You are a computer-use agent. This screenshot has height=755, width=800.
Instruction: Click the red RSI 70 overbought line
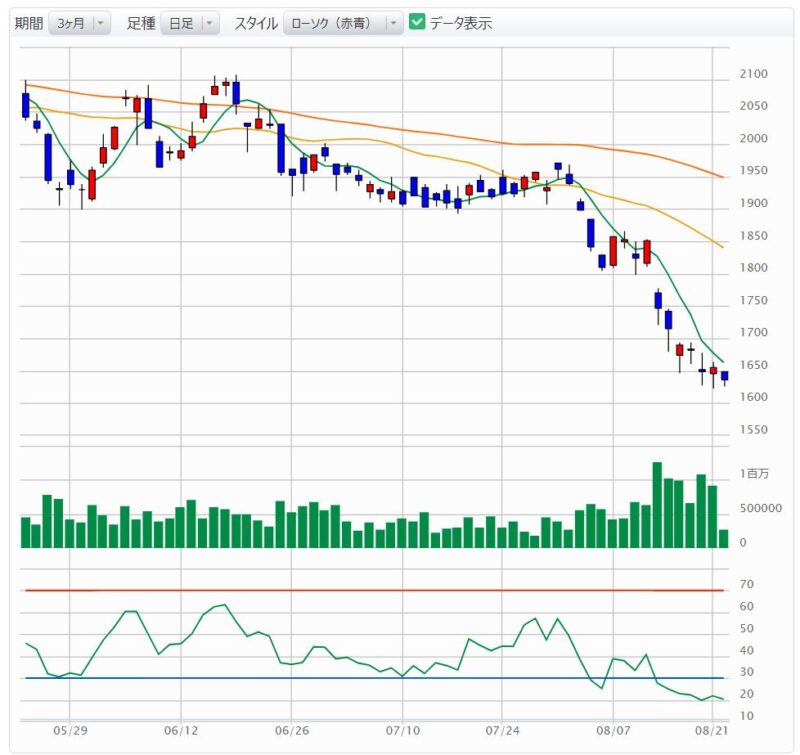(x=374, y=591)
